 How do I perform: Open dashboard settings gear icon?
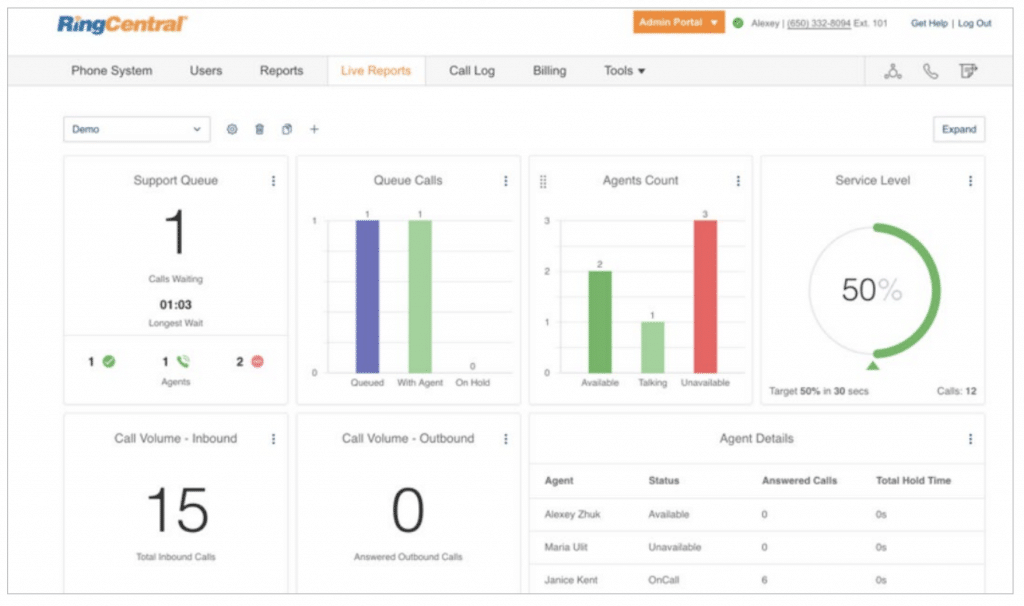click(x=232, y=129)
